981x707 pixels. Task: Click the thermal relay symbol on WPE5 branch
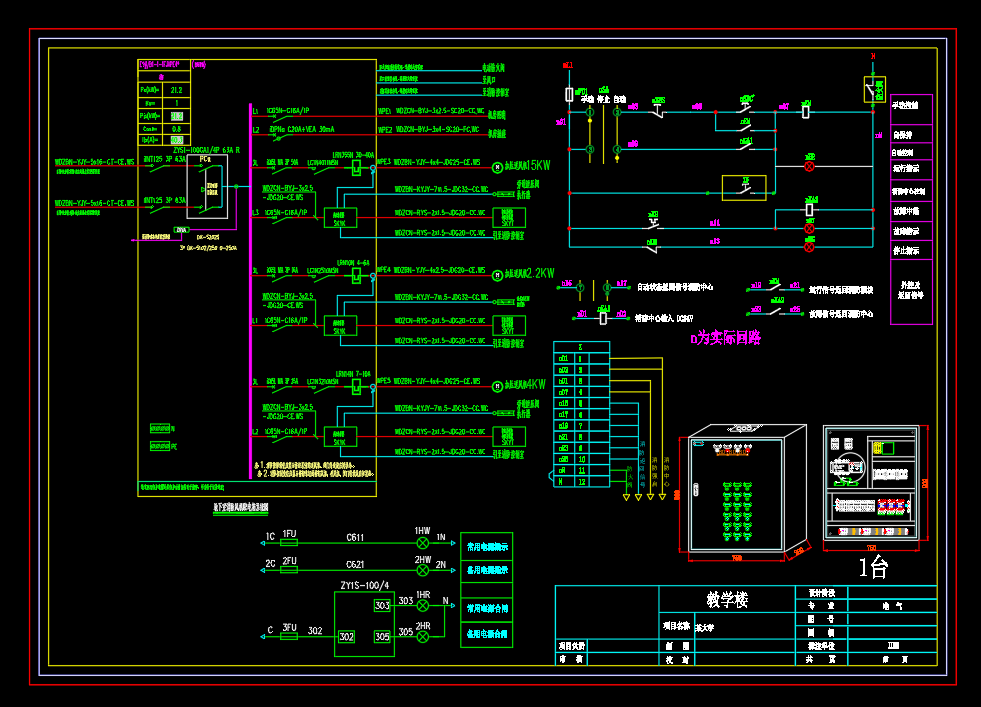click(x=356, y=387)
